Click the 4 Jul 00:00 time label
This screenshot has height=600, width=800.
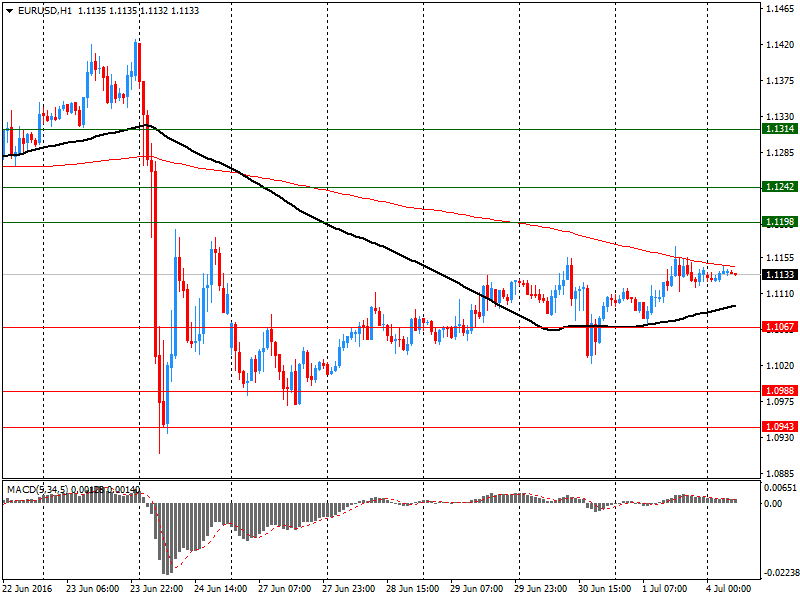click(729, 589)
